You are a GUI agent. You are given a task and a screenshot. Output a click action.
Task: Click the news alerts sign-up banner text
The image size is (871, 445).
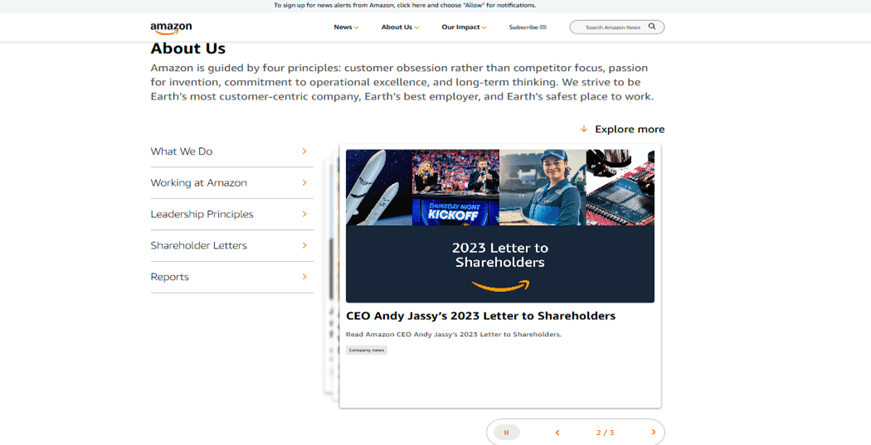(405, 5)
